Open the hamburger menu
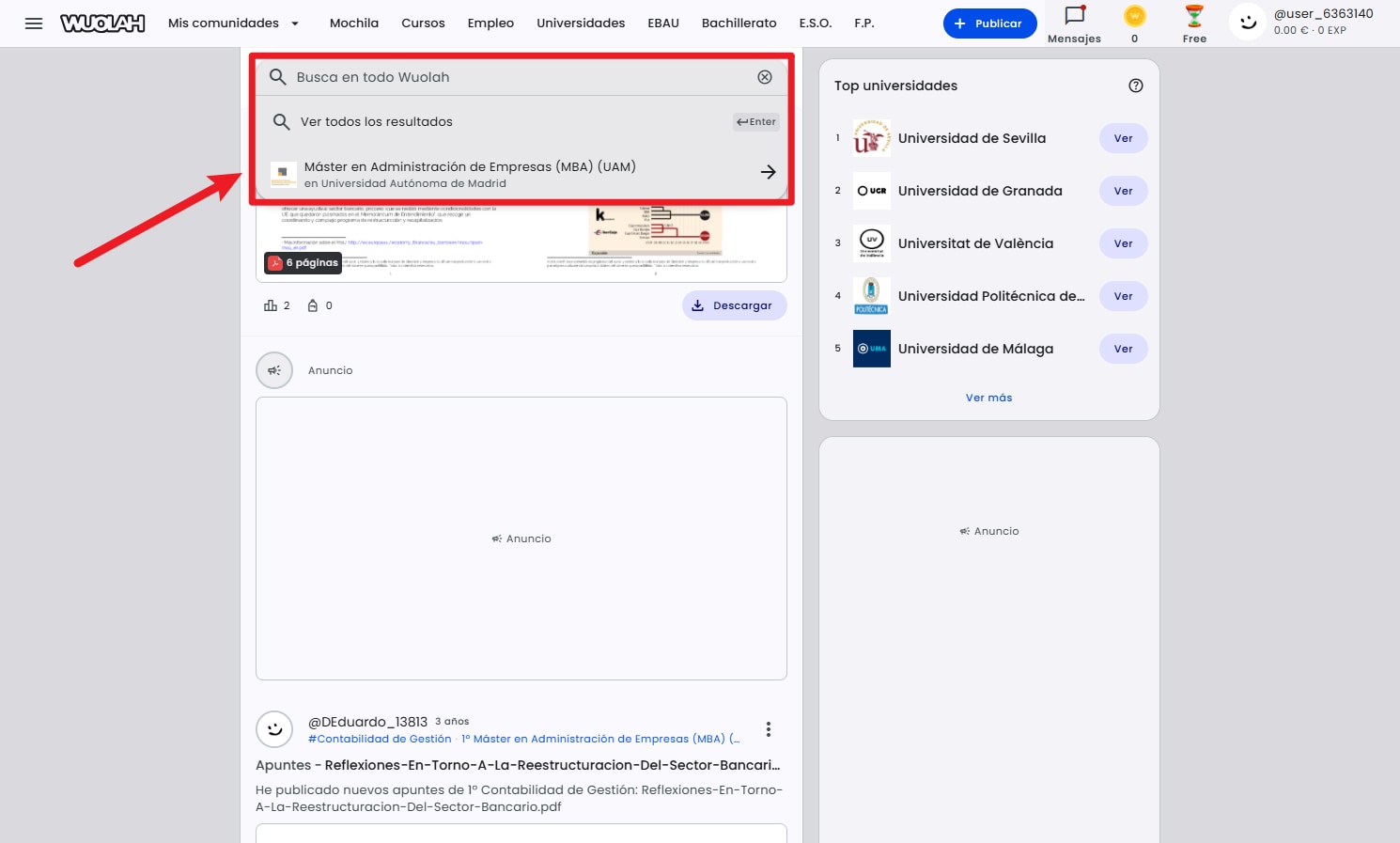Screen dimensions: 1400x843 click(34, 23)
